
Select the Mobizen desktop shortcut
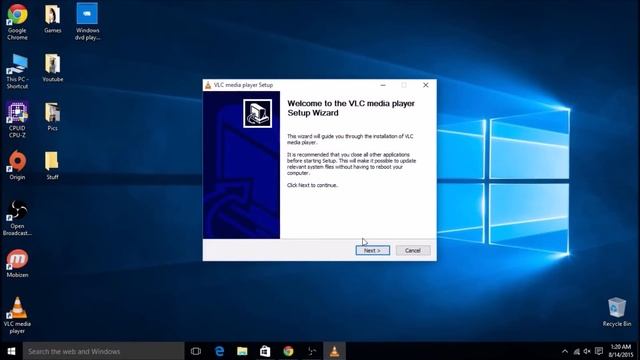click(17, 263)
